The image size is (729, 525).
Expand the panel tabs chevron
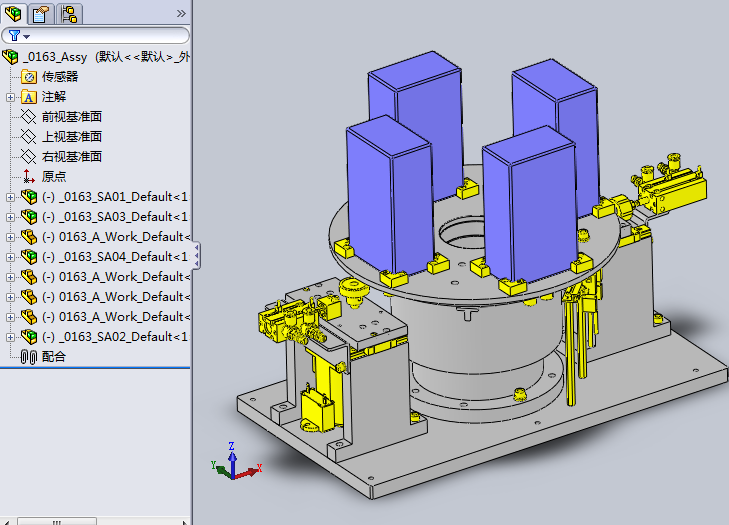181,13
